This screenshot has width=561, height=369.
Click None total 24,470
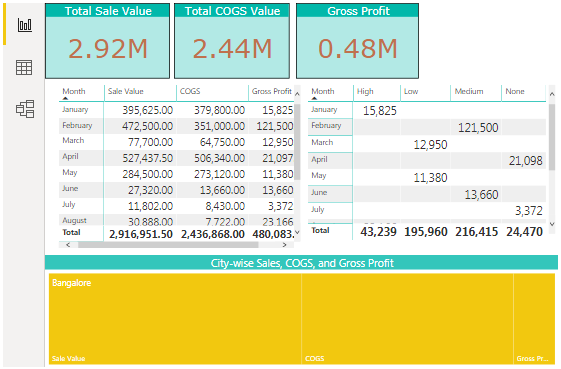click(525, 232)
